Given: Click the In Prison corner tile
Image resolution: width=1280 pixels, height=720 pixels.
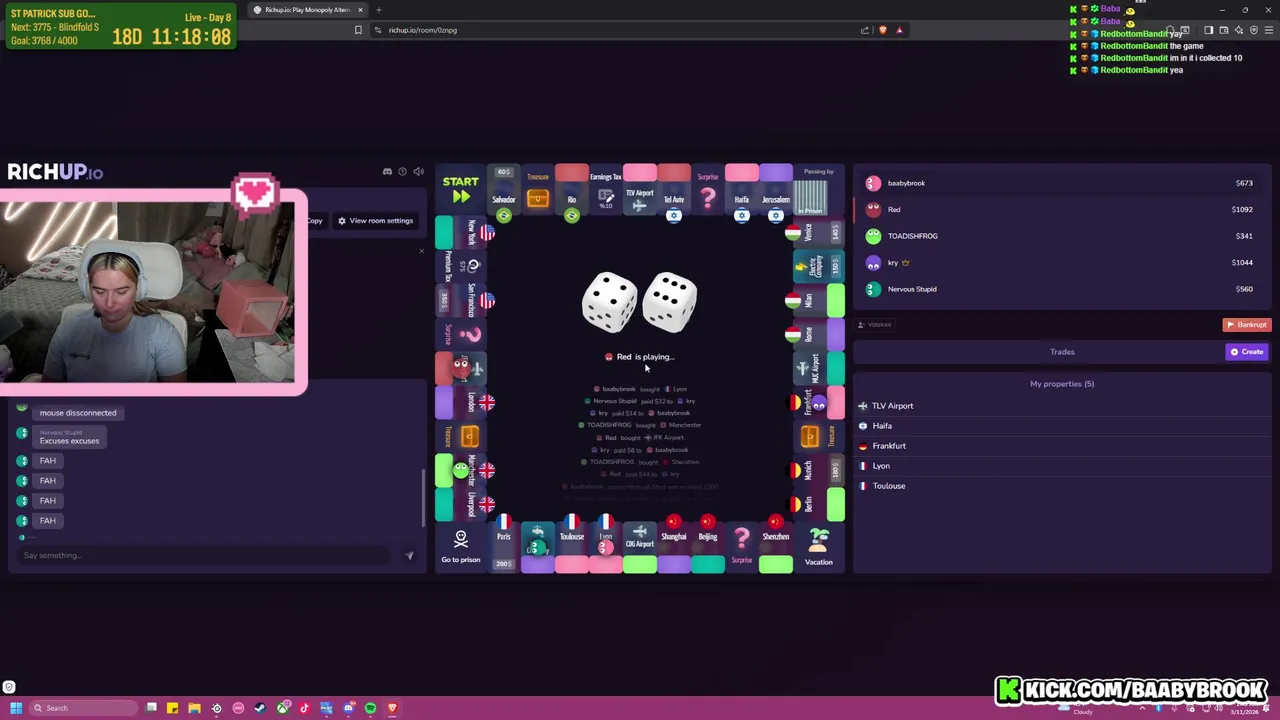Looking at the screenshot, I should click(x=818, y=190).
